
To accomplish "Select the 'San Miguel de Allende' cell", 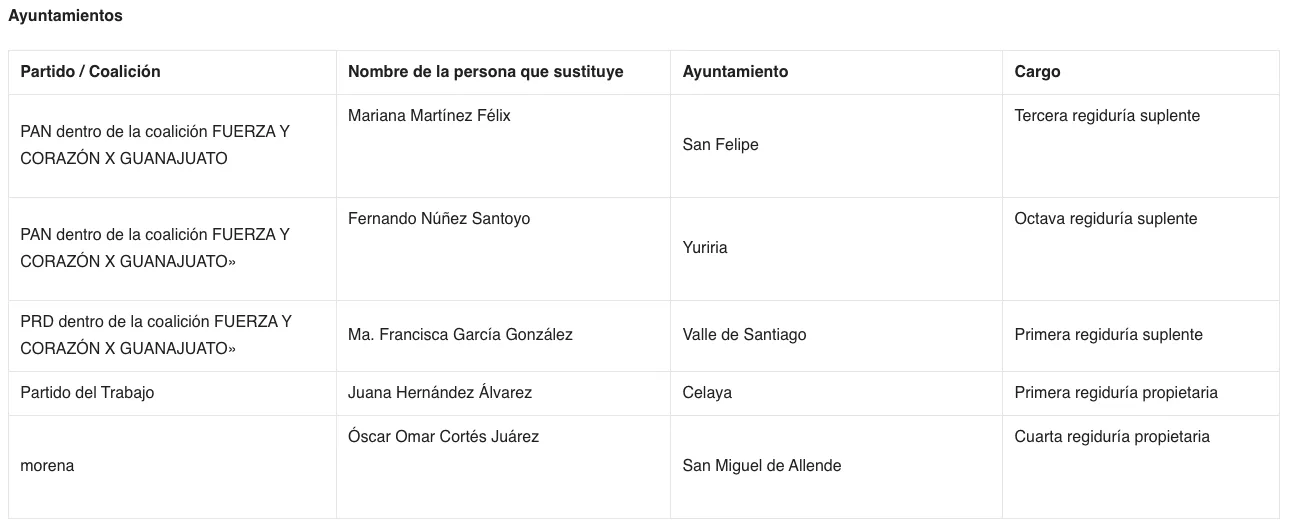I will pos(761,466).
